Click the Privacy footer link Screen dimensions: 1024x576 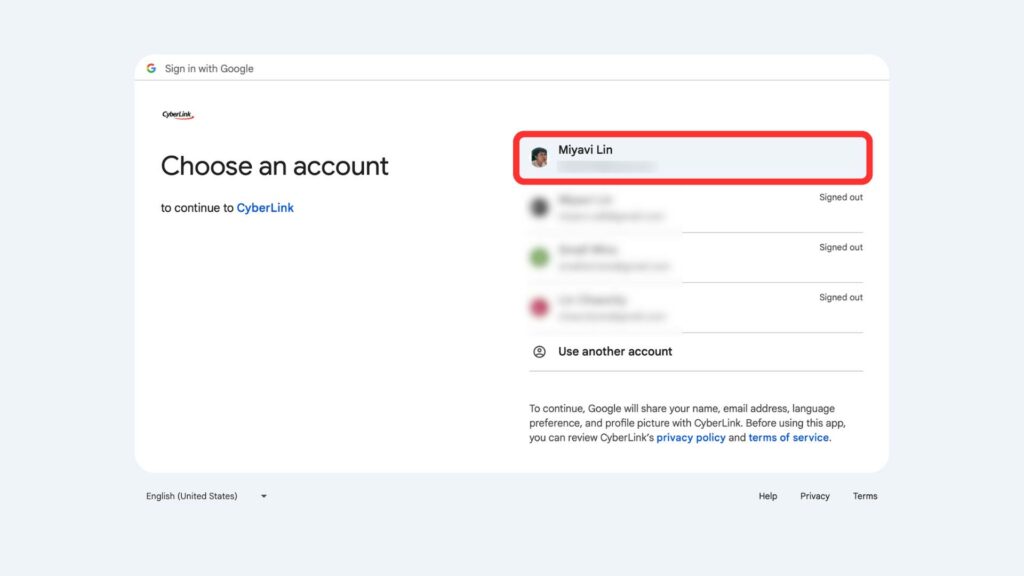[815, 496]
